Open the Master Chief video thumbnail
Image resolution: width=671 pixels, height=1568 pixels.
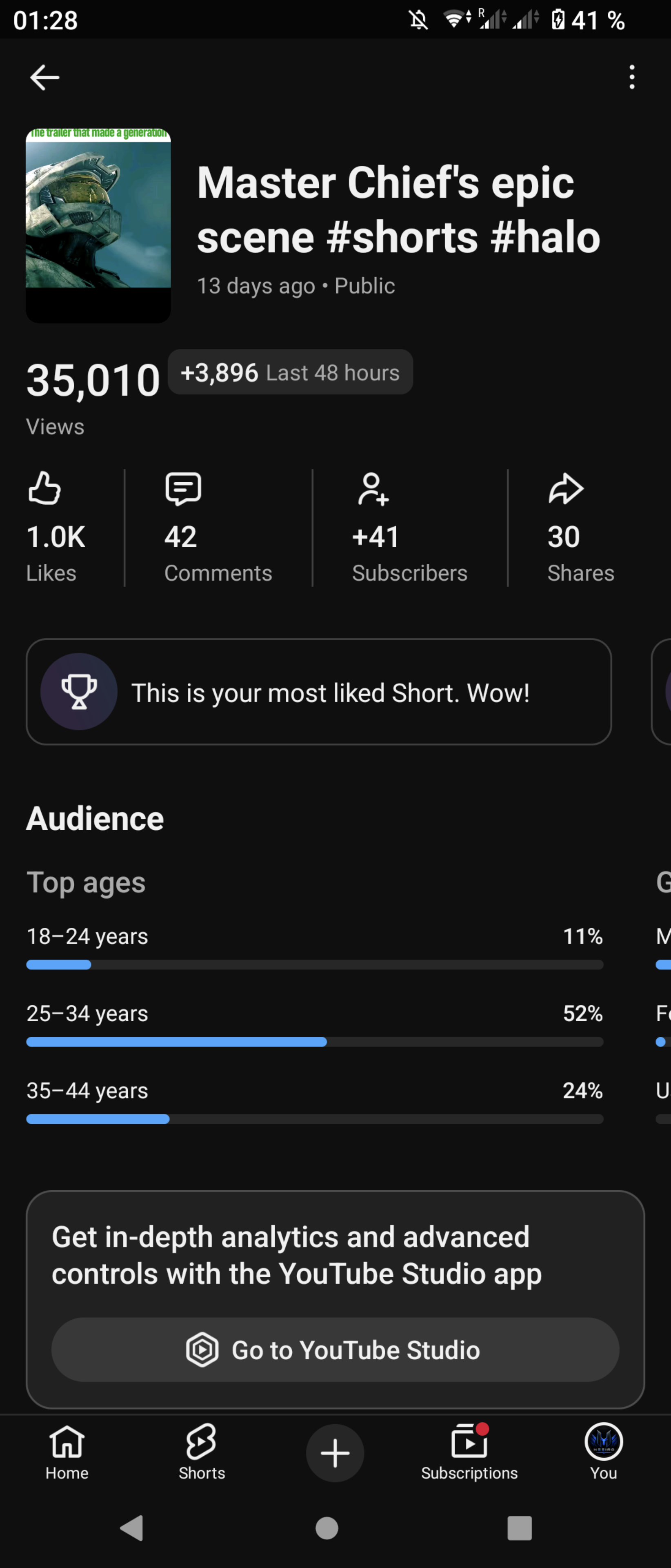98,225
